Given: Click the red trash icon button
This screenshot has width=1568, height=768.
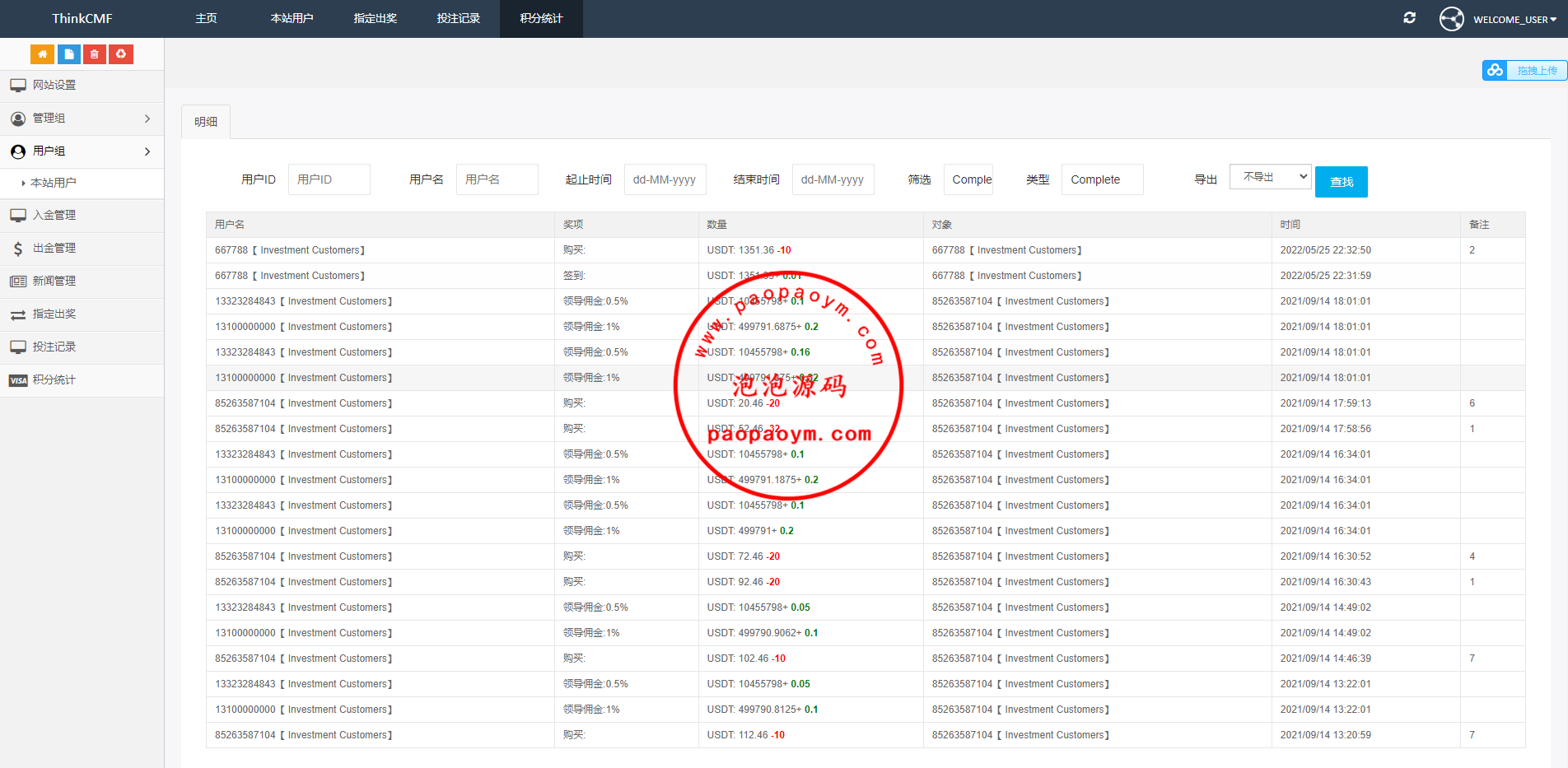Looking at the screenshot, I should point(95,54).
